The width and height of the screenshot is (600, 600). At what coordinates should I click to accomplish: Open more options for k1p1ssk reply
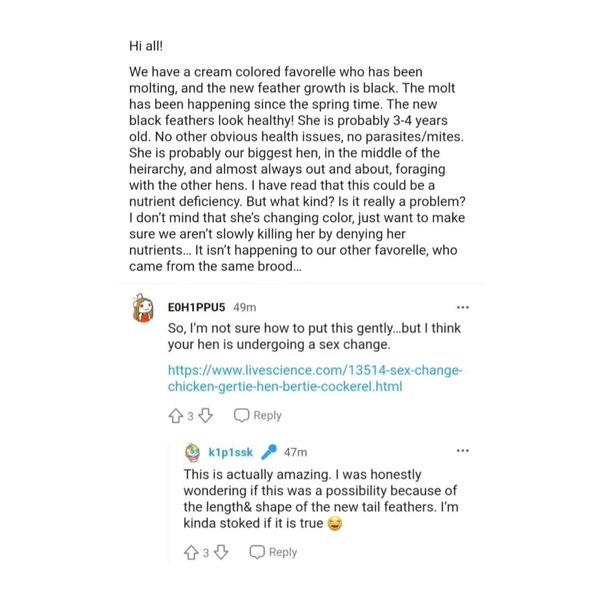[x=463, y=451]
